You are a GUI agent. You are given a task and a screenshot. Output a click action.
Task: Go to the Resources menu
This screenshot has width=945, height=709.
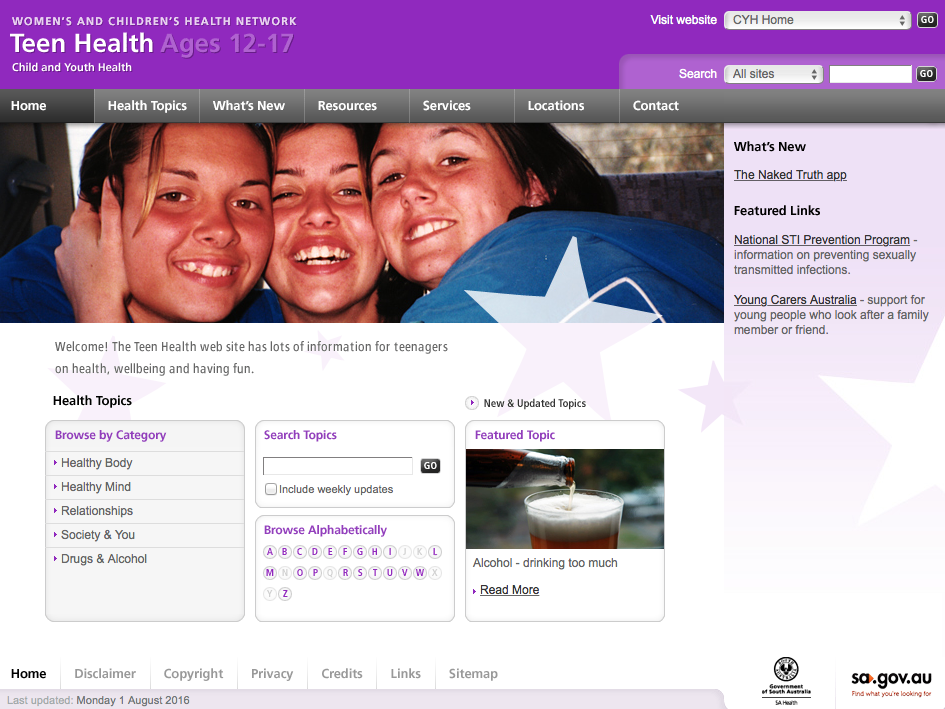[347, 106]
